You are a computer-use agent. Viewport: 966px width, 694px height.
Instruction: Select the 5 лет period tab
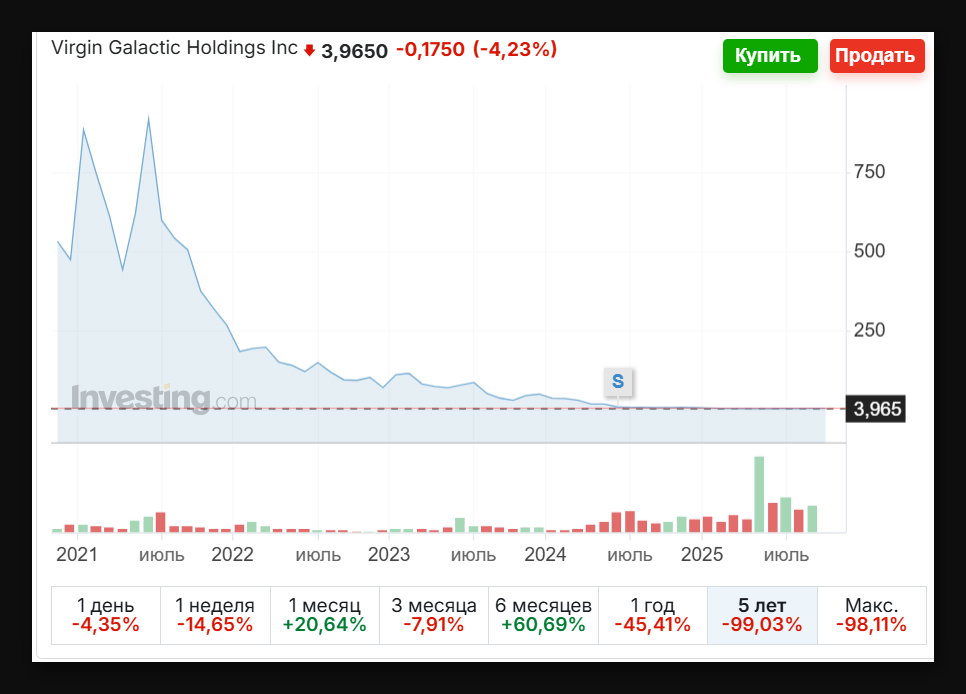click(762, 615)
